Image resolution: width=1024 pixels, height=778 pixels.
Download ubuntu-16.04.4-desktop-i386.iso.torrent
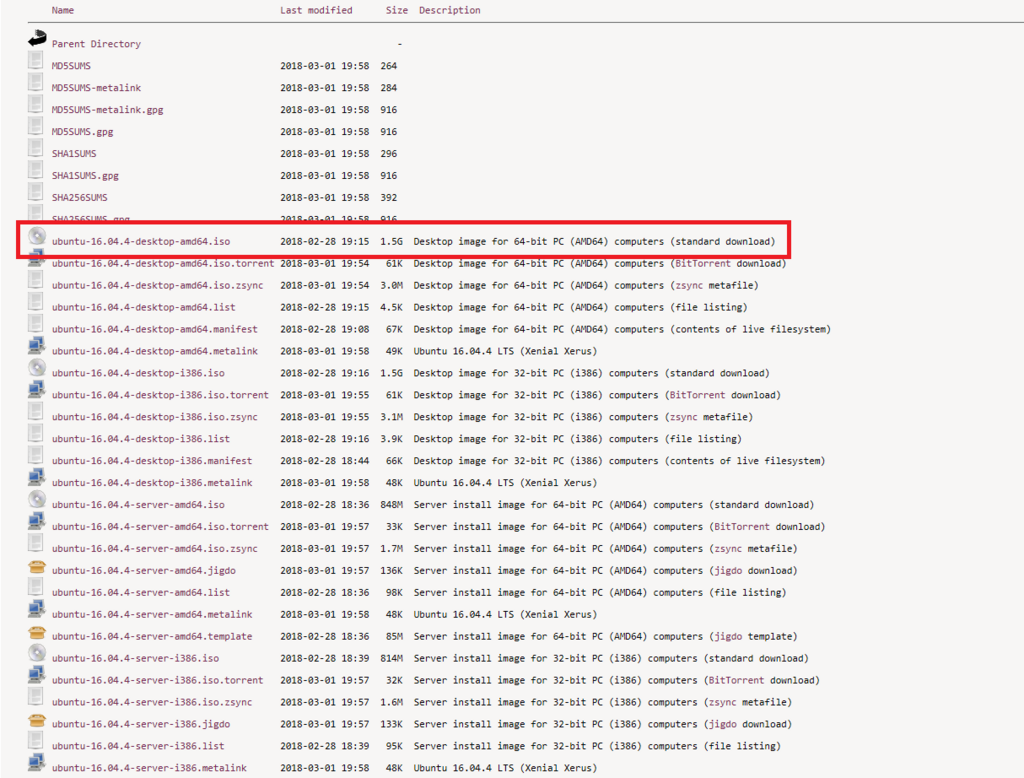[x=160, y=395]
